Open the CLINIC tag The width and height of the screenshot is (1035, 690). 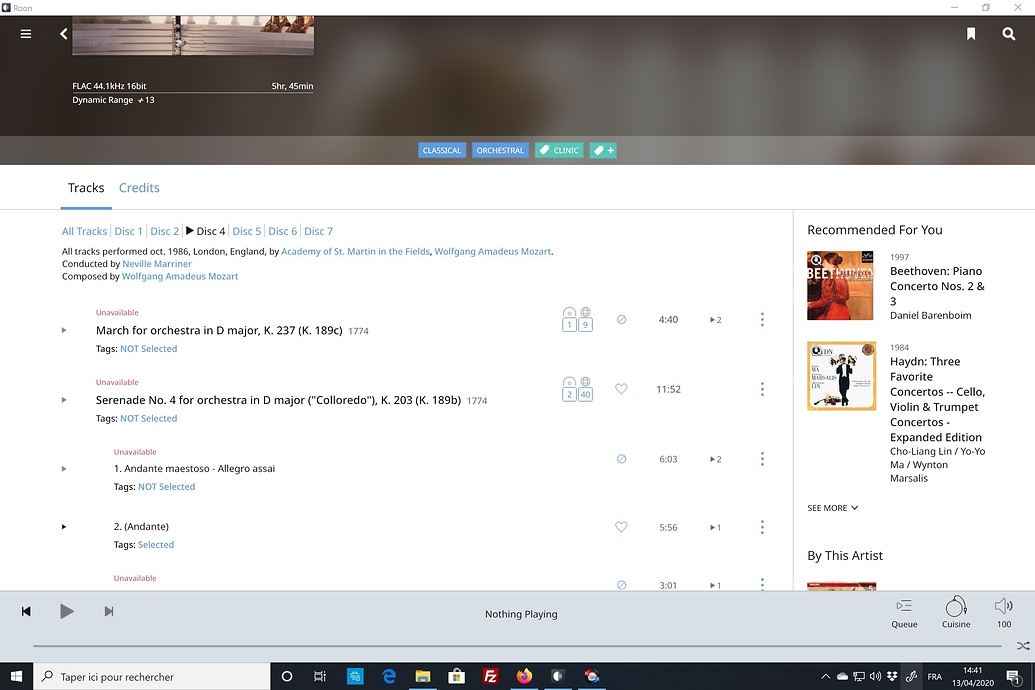pyautogui.click(x=559, y=151)
